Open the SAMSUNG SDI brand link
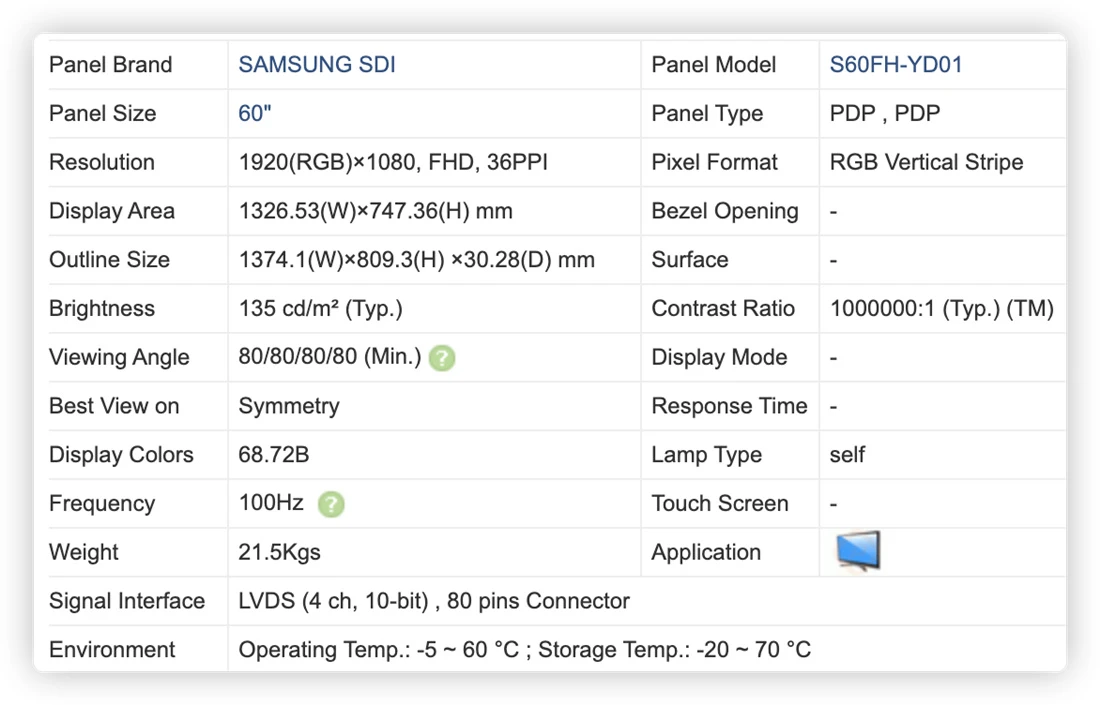This screenshot has height=705, width=1100. 317,65
